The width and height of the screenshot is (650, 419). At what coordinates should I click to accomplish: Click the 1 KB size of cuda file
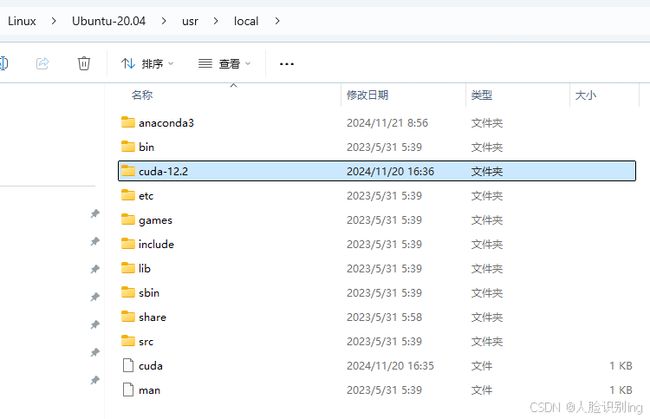coord(621,366)
